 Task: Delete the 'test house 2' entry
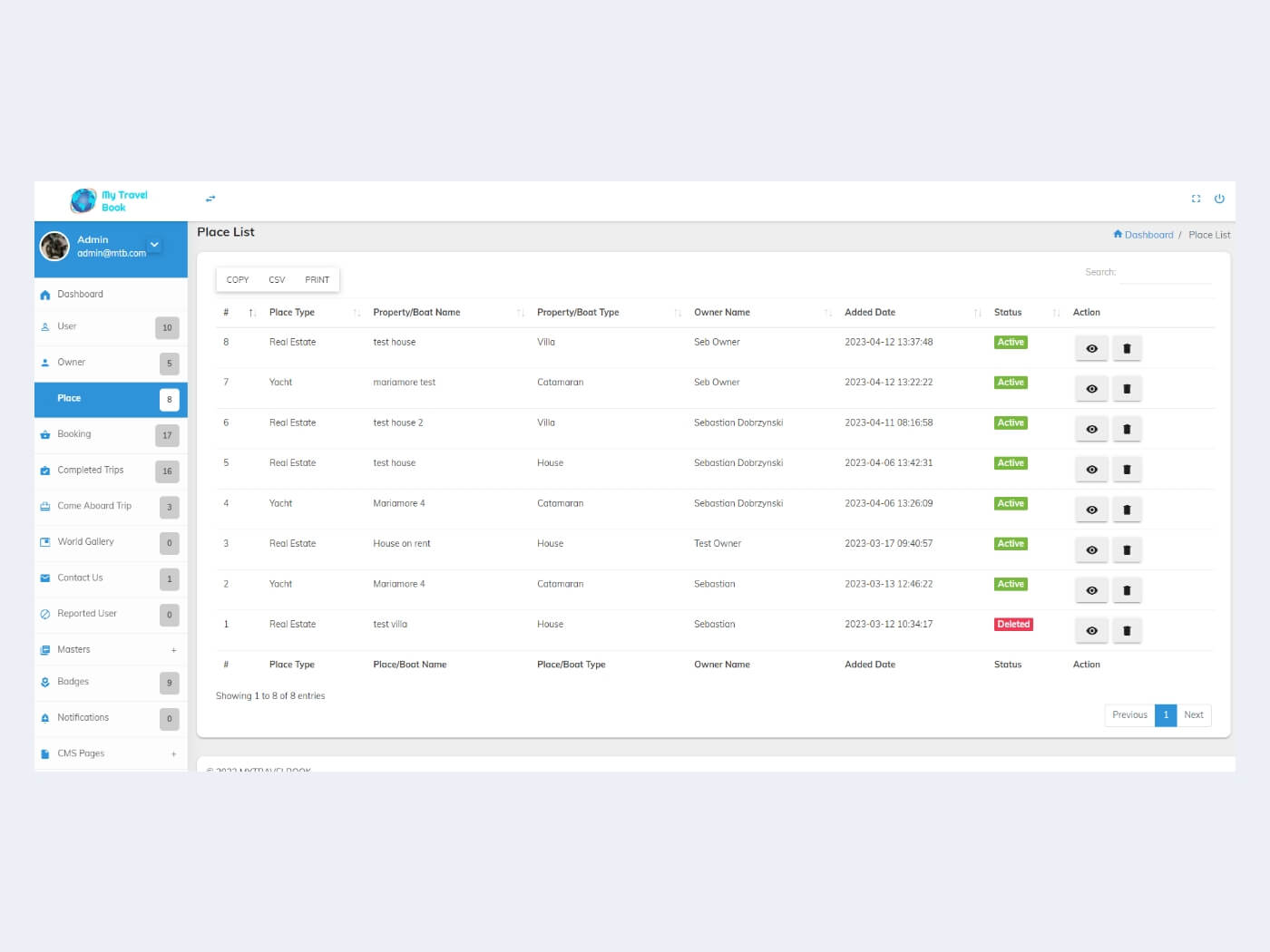(1127, 430)
